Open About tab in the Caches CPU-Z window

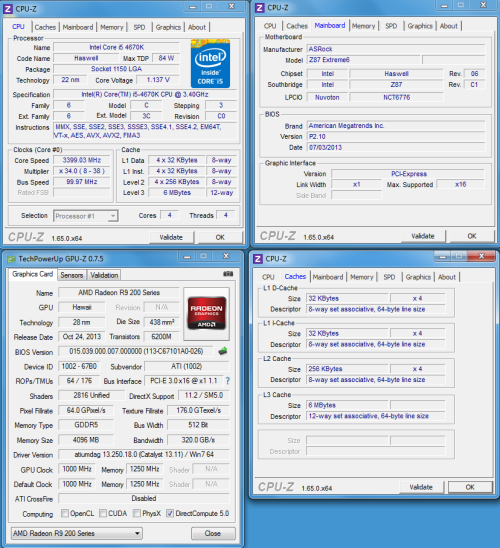tap(447, 277)
